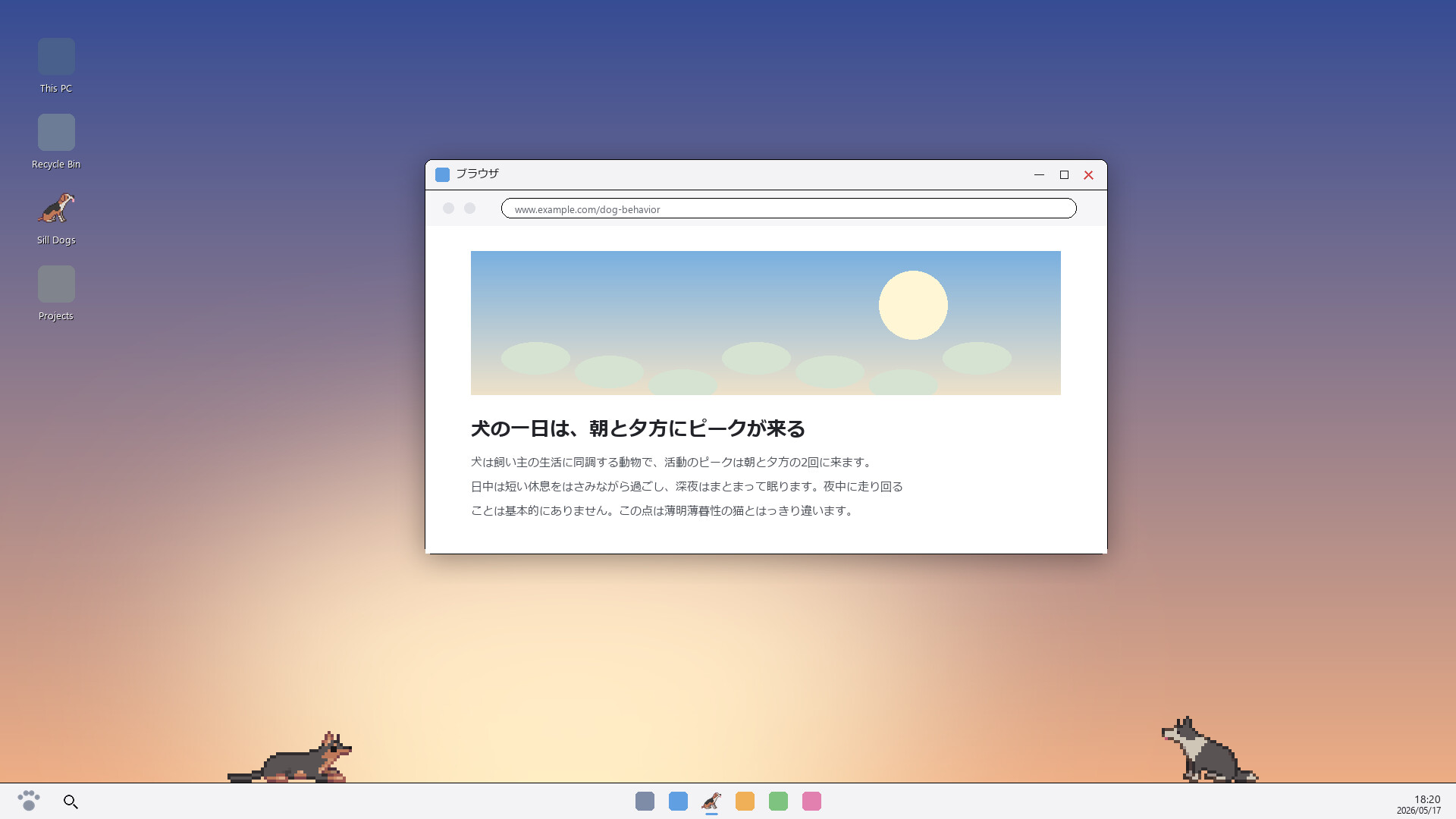Click the taskbar date 2026/05/17
The image size is (1456, 819).
click(x=1418, y=811)
